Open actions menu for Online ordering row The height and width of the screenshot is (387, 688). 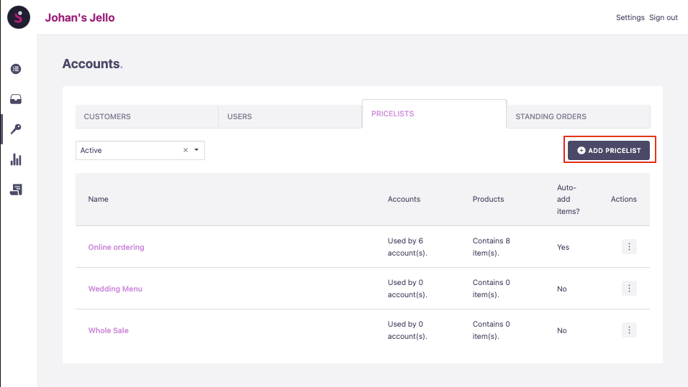coord(629,247)
